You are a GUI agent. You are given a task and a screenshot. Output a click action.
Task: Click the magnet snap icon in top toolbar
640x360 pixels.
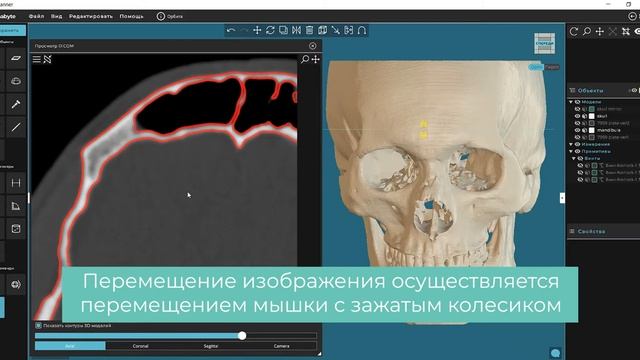pyautogui.click(x=362, y=30)
